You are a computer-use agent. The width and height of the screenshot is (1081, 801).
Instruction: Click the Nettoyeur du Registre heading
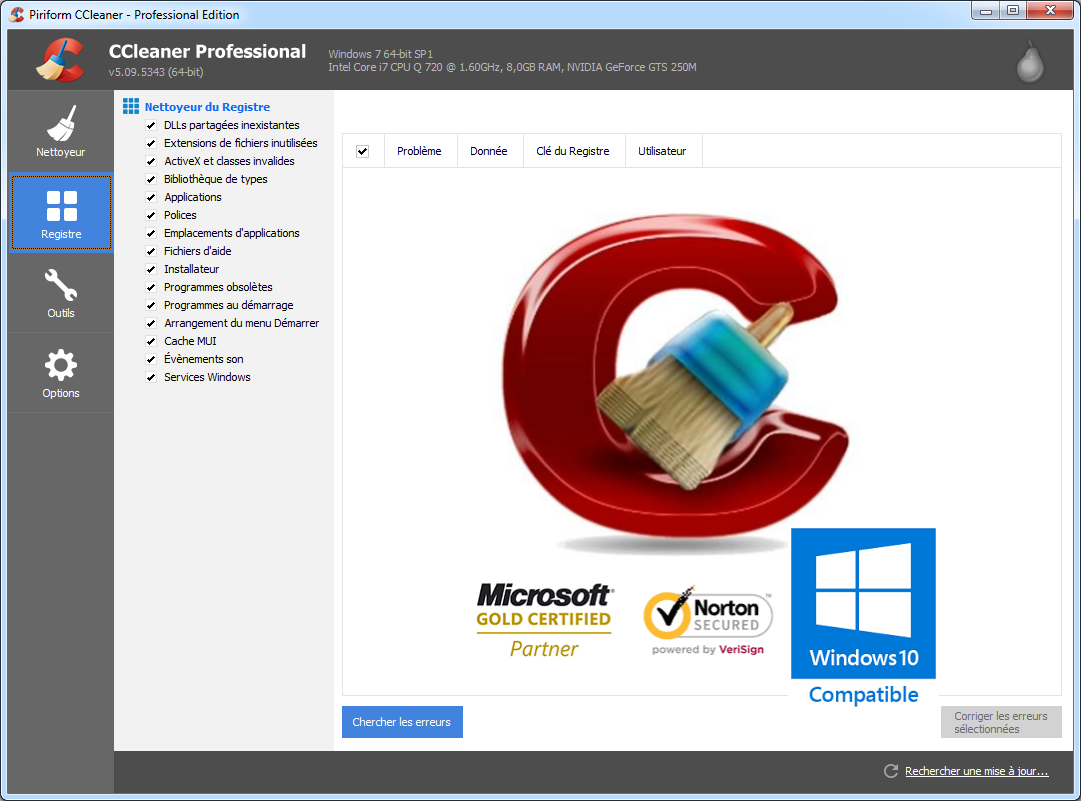click(208, 107)
